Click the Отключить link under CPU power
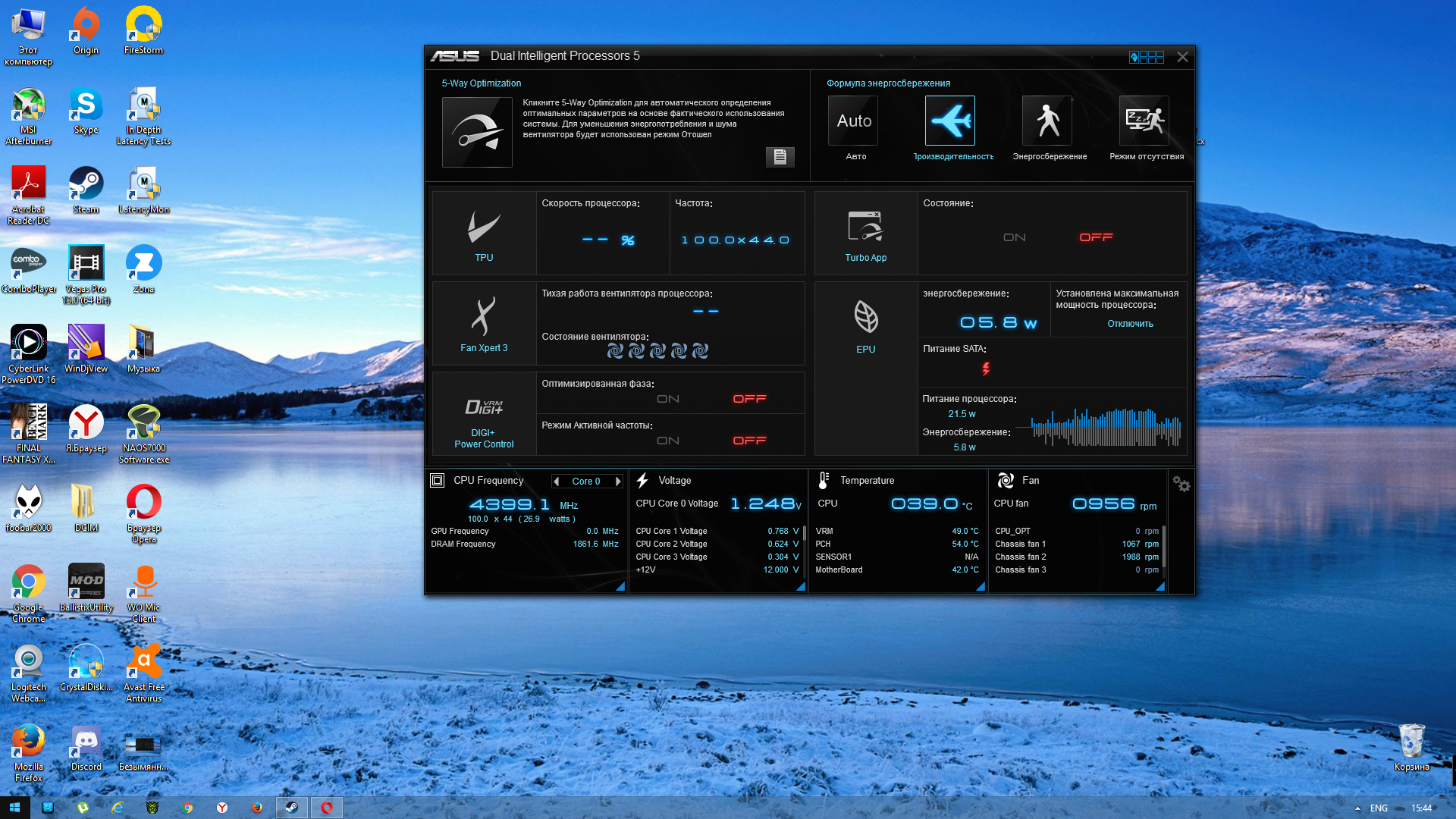 click(1130, 324)
